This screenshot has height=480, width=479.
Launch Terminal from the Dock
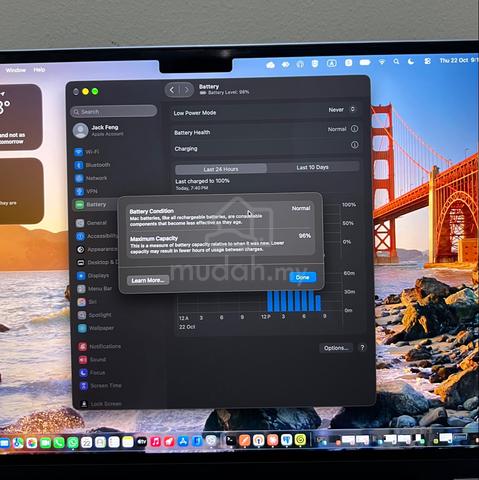pyautogui.click(x=230, y=441)
